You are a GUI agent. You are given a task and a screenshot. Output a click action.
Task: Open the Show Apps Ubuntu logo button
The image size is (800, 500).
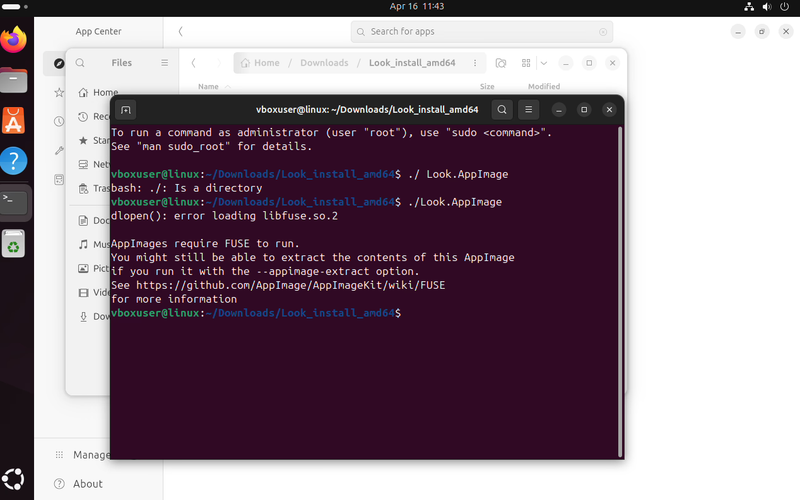click(x=13, y=479)
